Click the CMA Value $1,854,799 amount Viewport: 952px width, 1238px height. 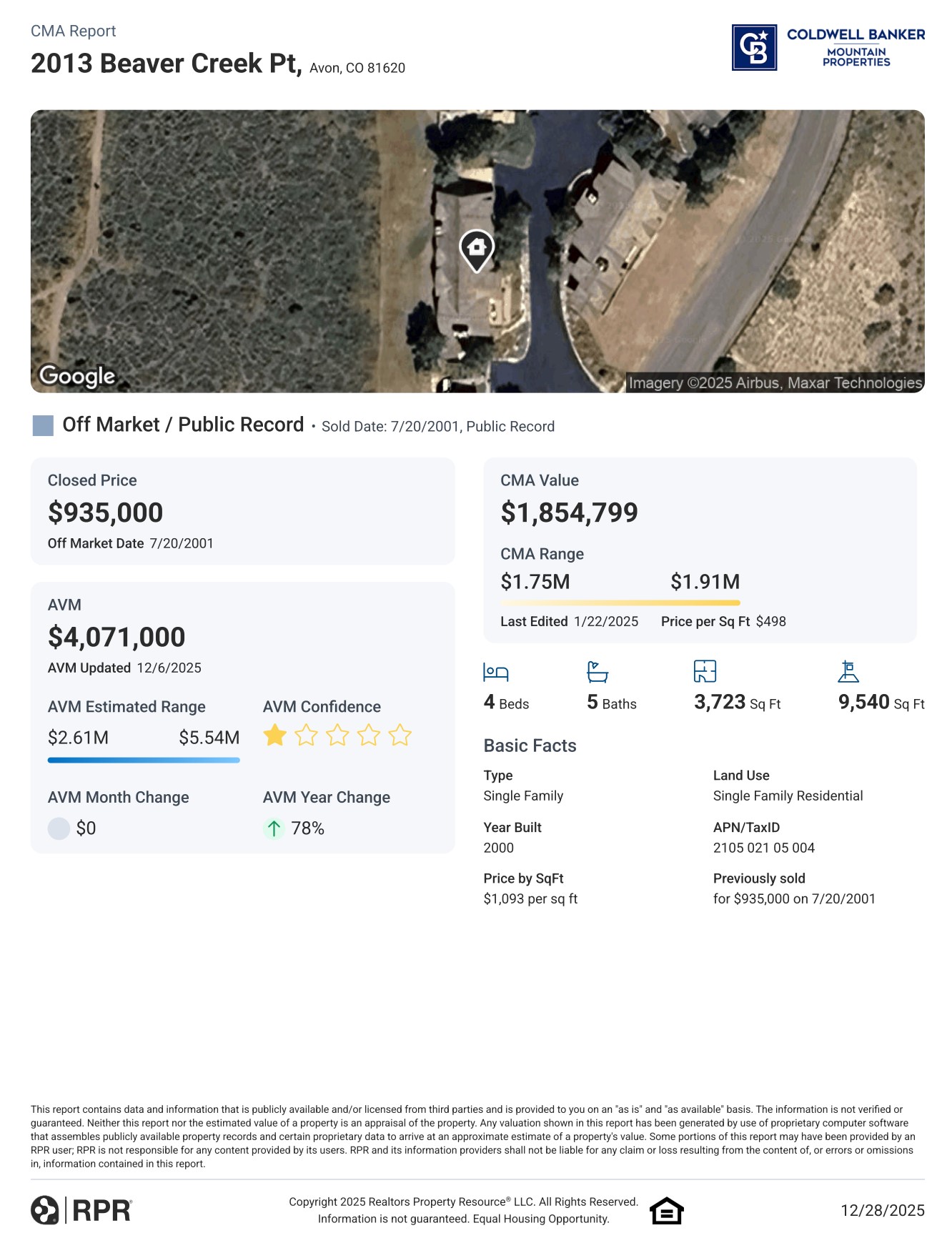569,512
